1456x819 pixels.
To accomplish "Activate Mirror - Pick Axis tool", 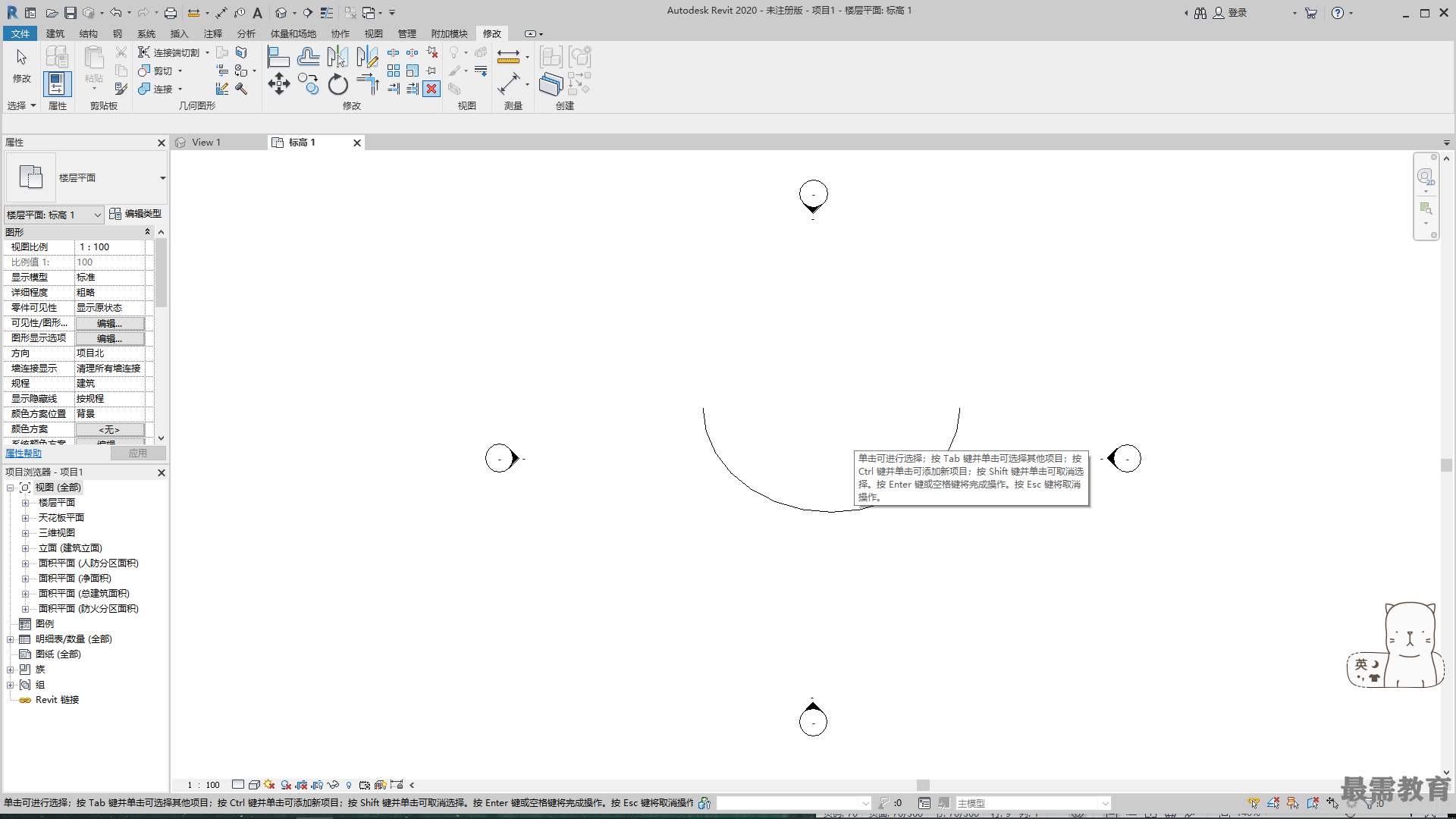I will point(337,57).
